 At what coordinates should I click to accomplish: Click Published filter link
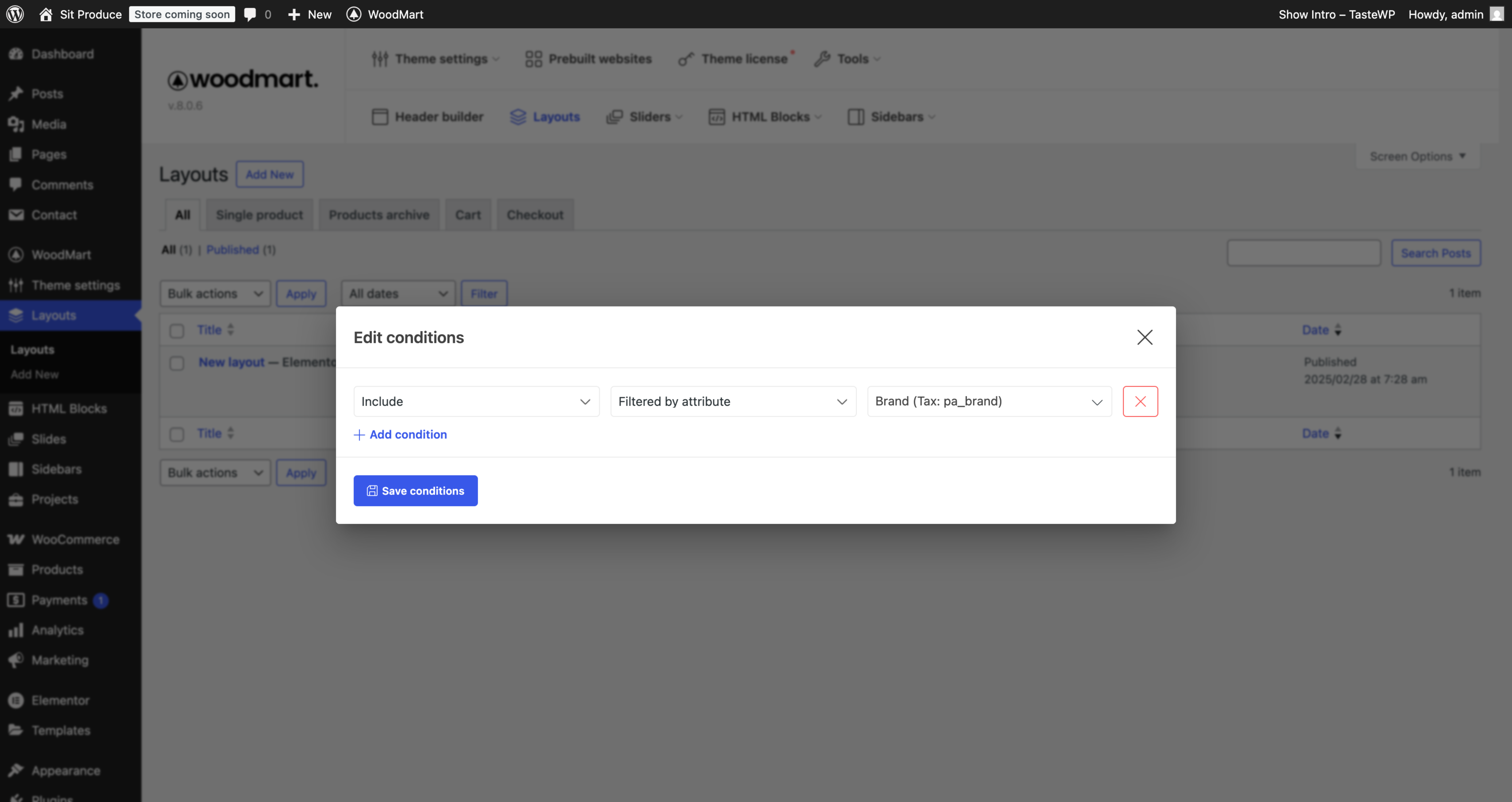232,250
